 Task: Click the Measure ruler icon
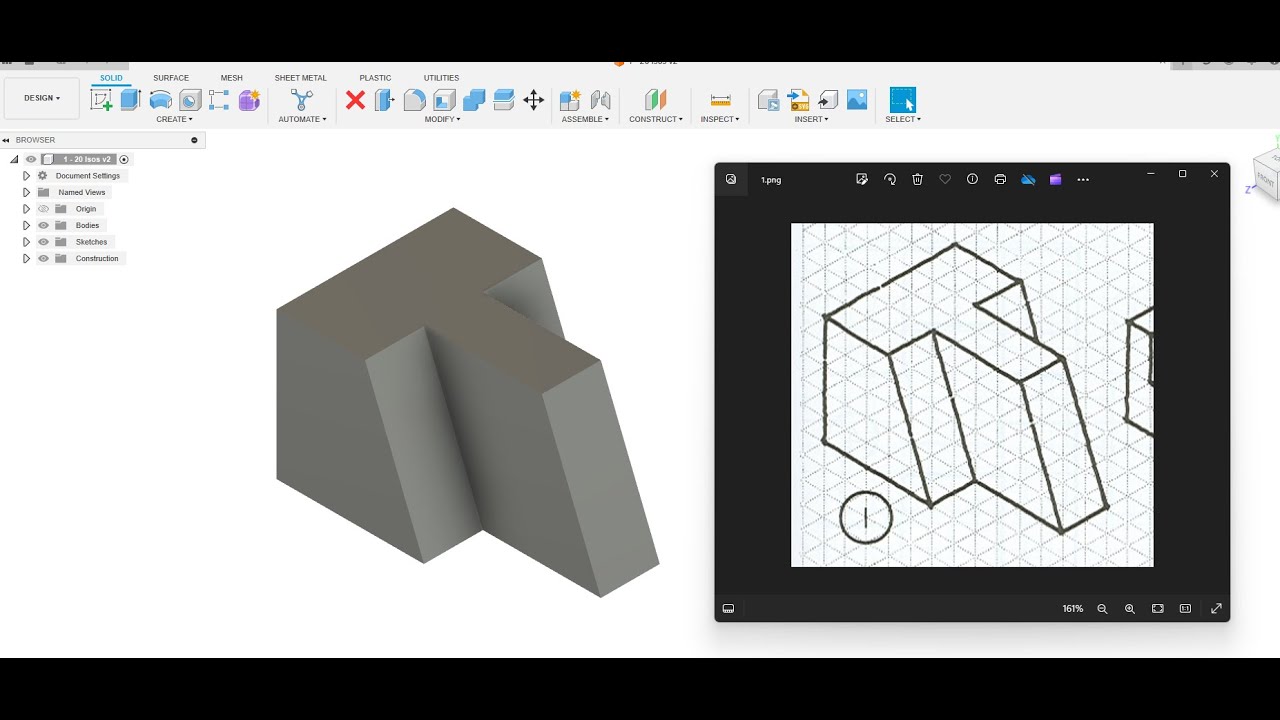click(720, 99)
